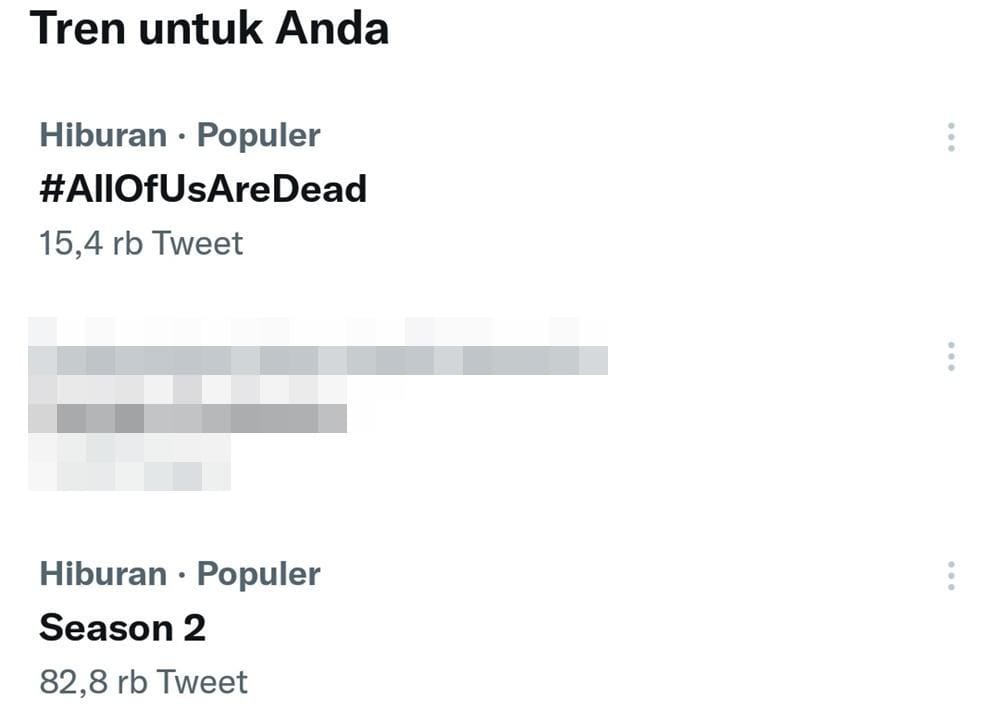1000x712 pixels.
Task: Click the blurred trend's bottom tweet count
Action: (130, 475)
